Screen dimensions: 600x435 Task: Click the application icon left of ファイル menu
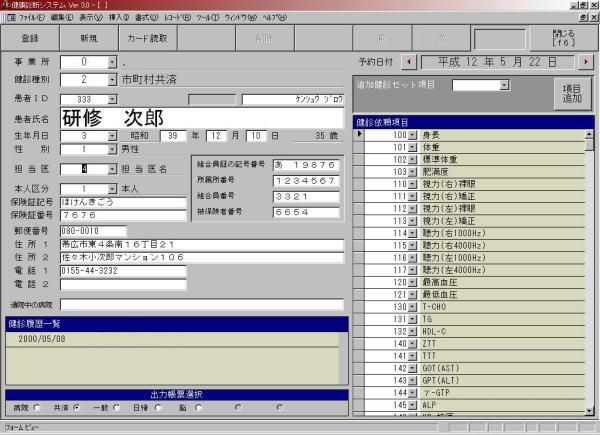pyautogui.click(x=11, y=18)
